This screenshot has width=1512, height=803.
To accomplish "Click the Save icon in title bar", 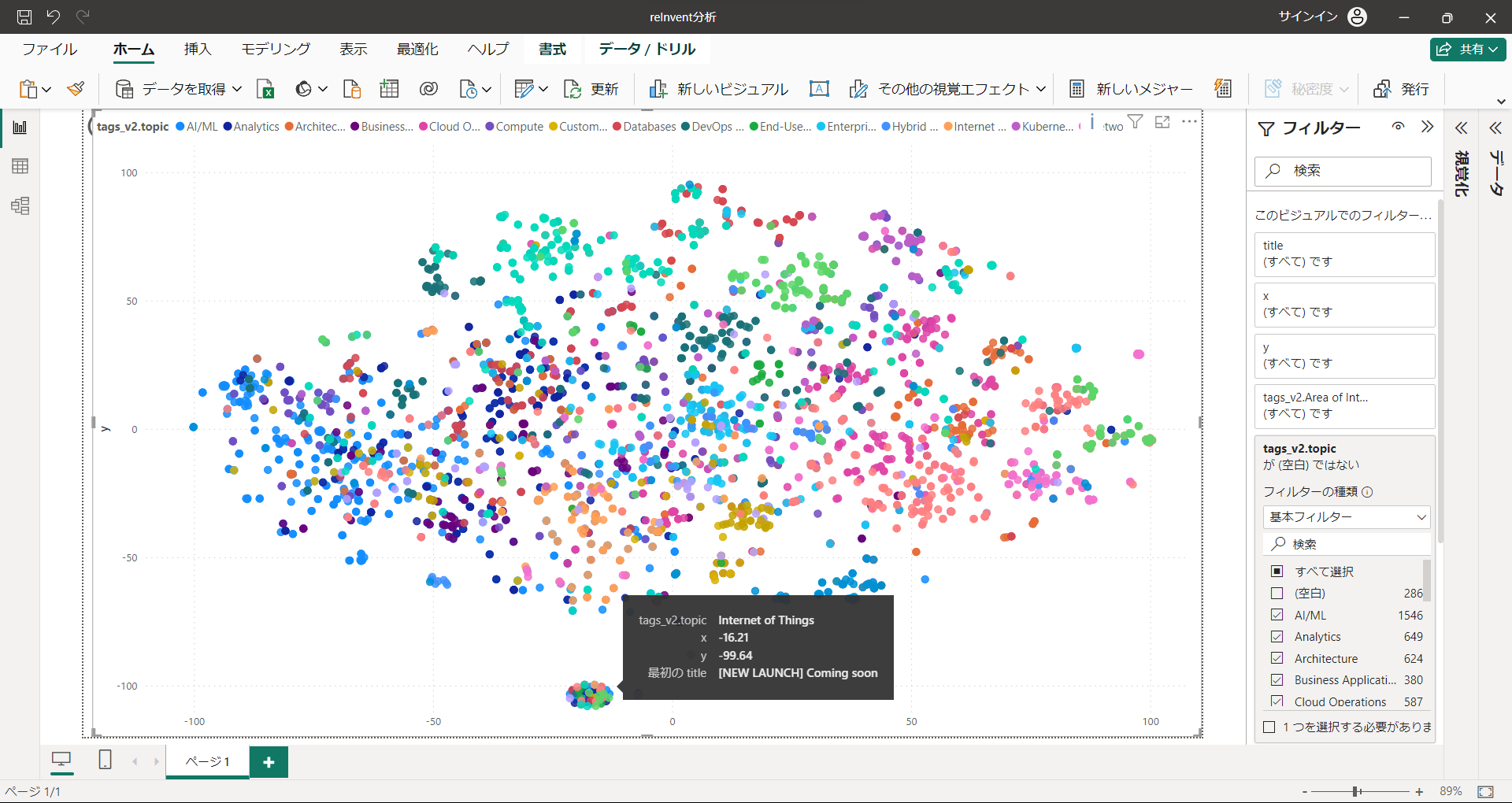I will click(x=24, y=17).
